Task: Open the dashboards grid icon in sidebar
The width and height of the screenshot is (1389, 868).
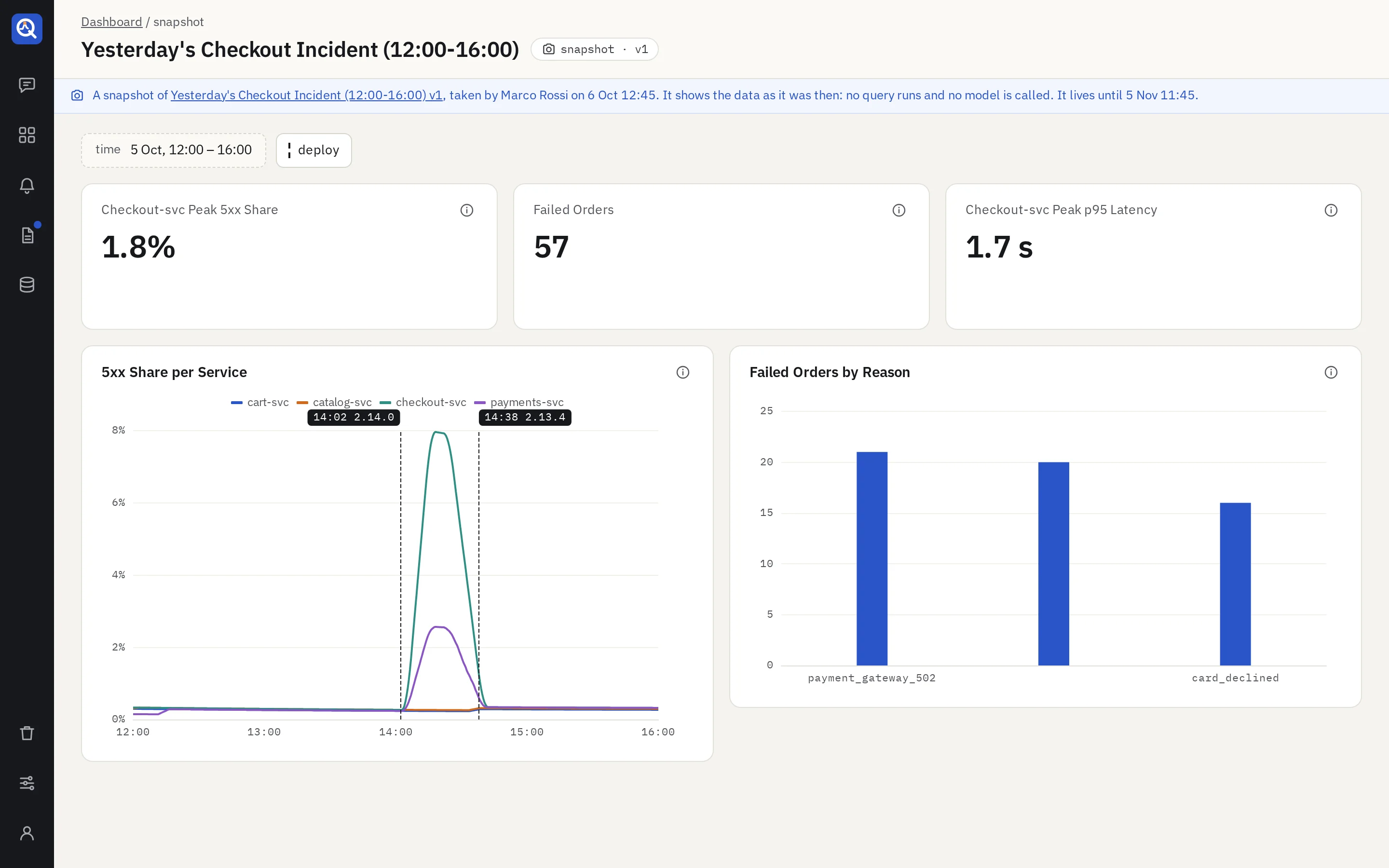Action: click(x=27, y=135)
